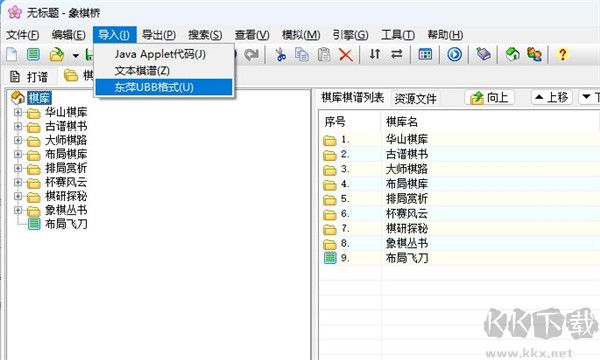Open the 引擎(G) menu
The width and height of the screenshot is (600, 360).
click(x=350, y=35)
